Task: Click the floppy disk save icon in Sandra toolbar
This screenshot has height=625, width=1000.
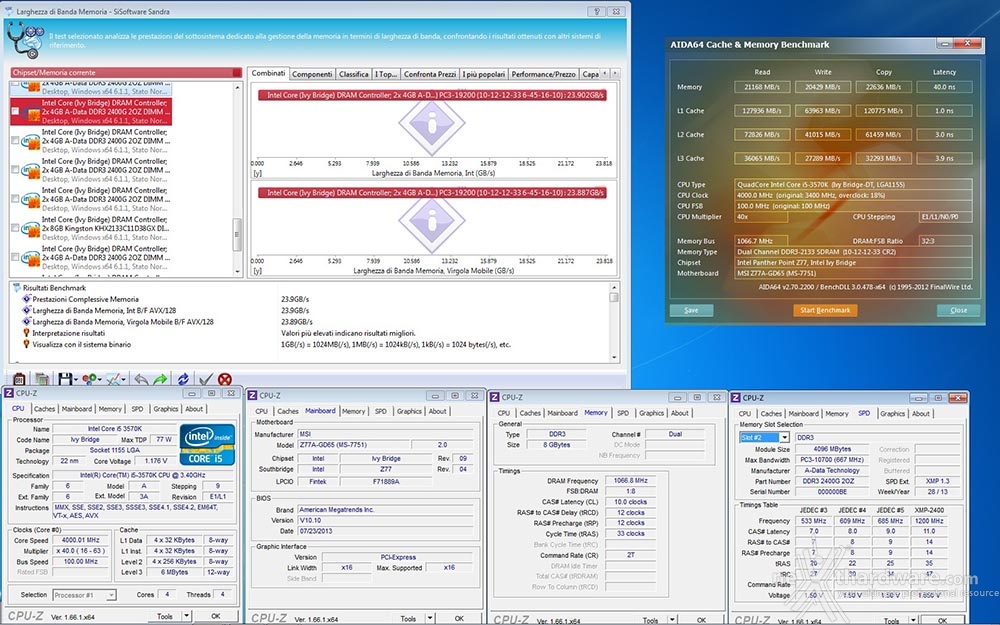Action: coord(65,379)
